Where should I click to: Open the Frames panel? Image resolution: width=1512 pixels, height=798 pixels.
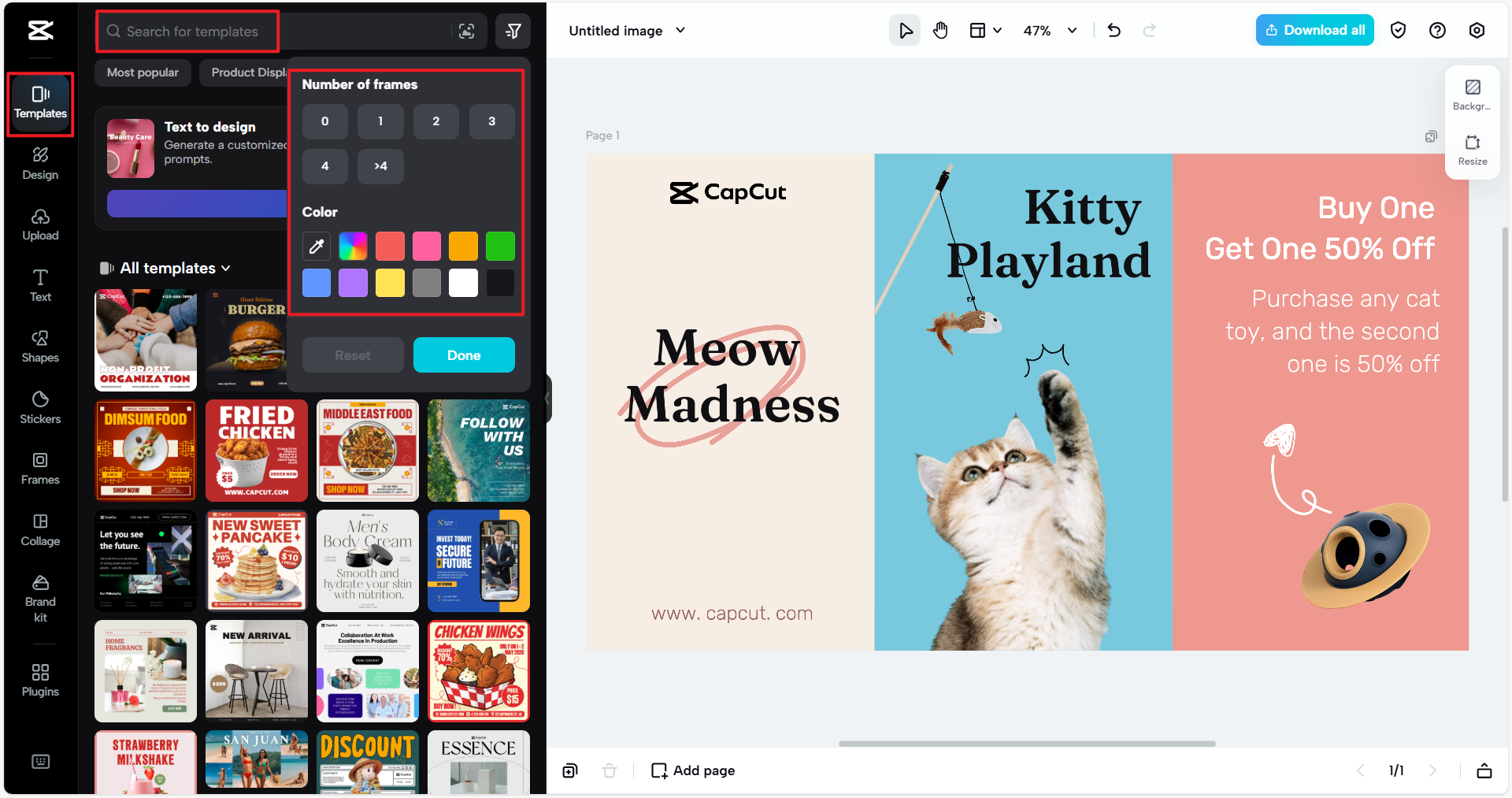point(40,469)
